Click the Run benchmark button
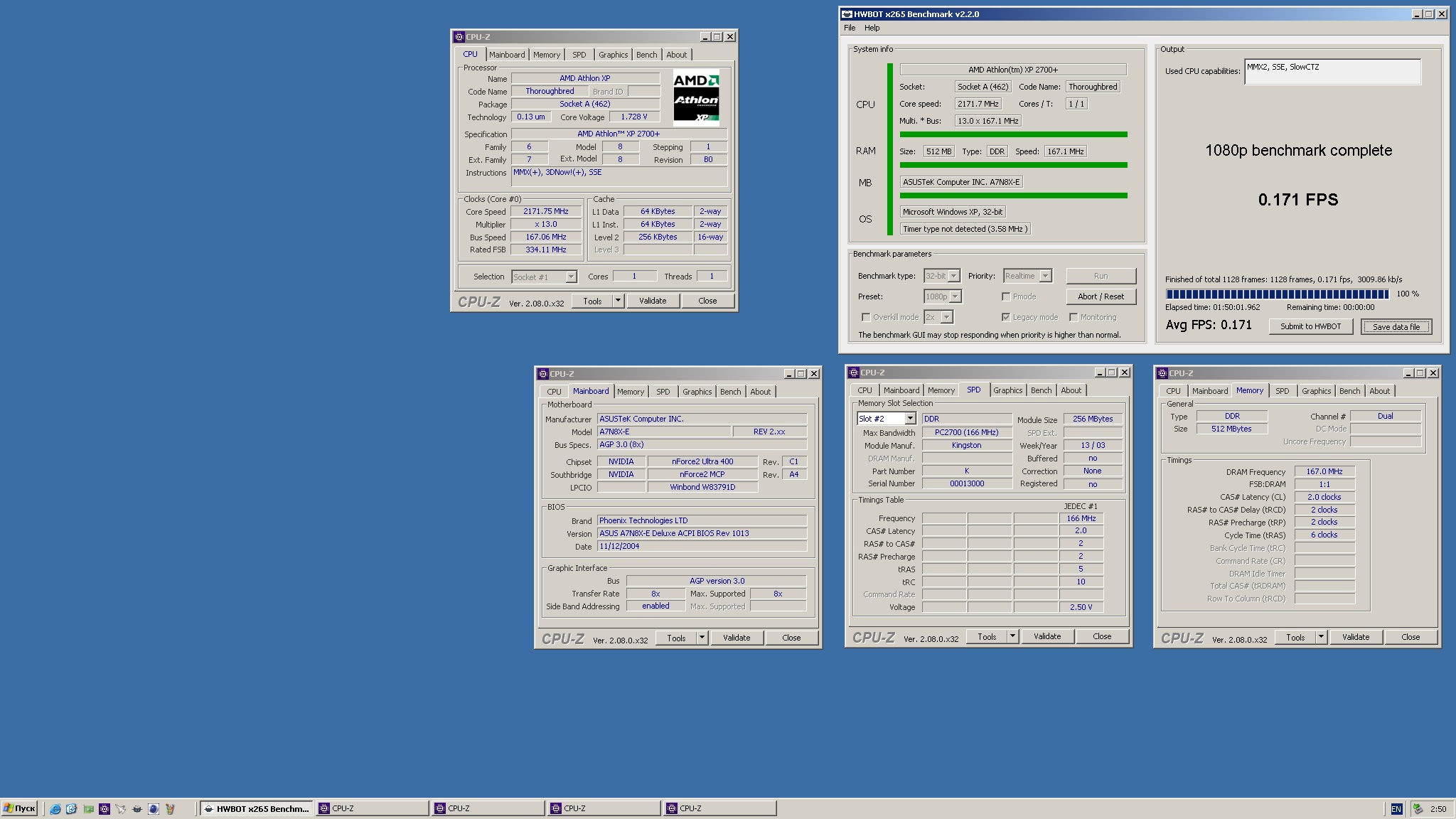The width and height of the screenshot is (1456, 819). point(1101,276)
